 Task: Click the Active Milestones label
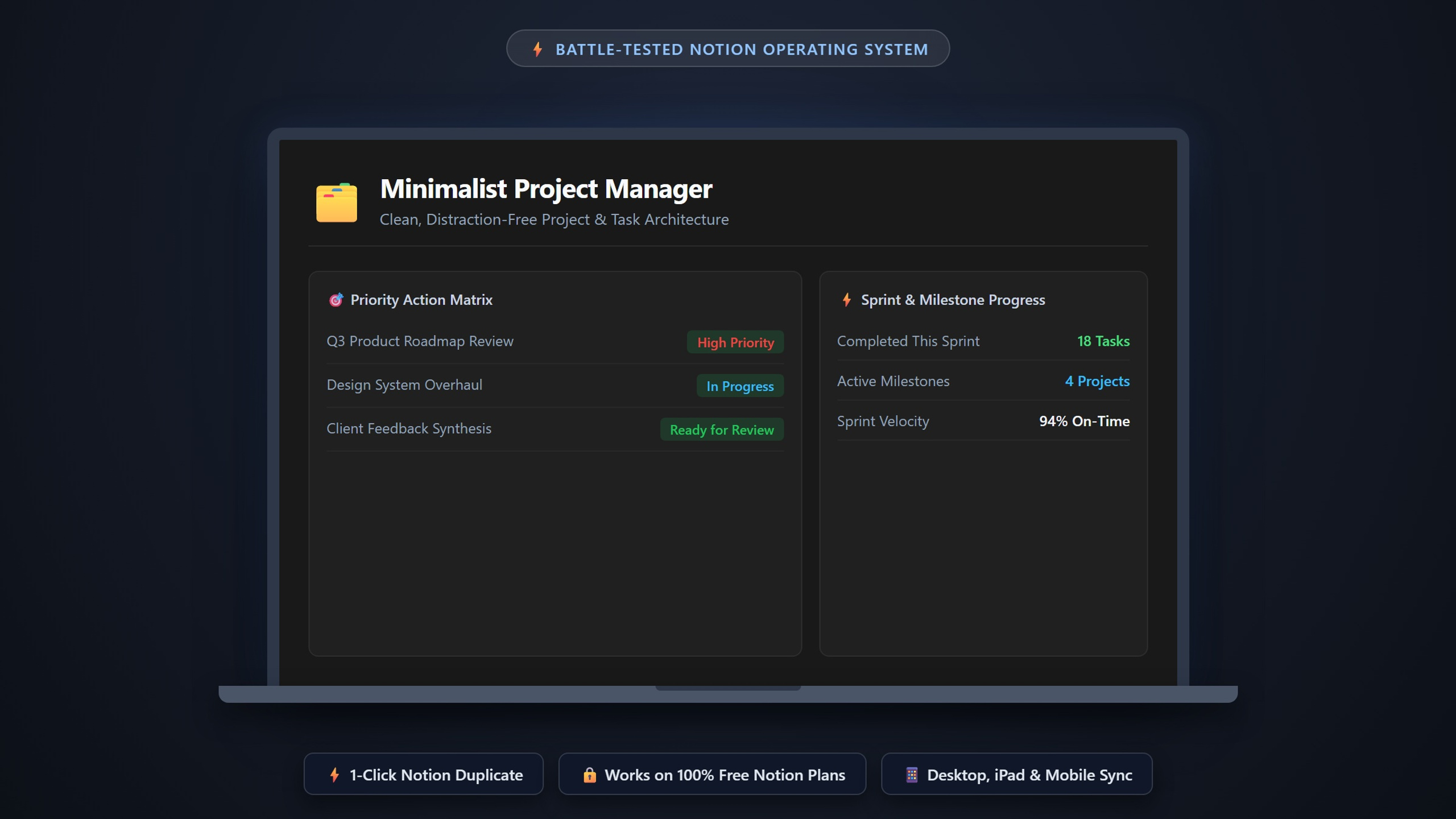(893, 381)
